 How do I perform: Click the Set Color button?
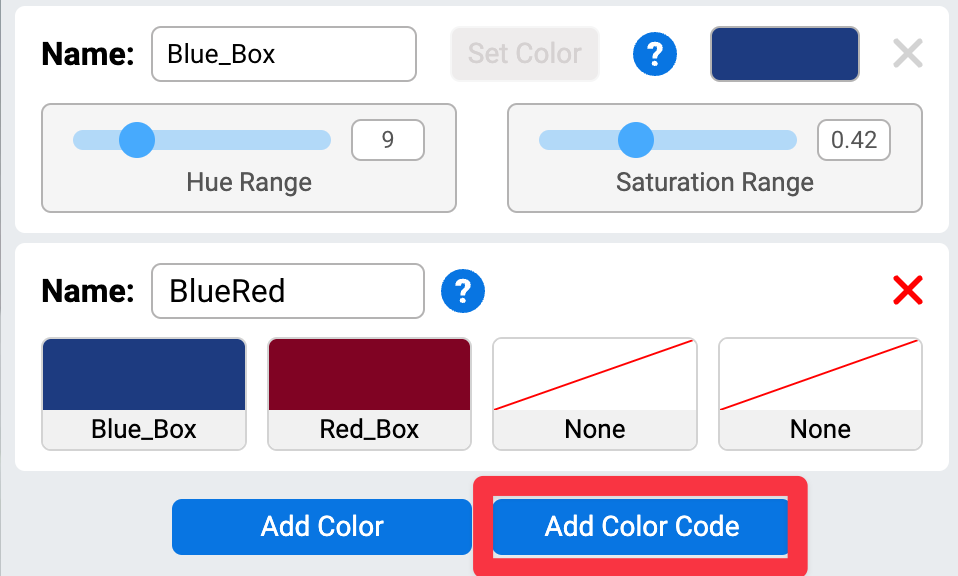click(x=524, y=54)
